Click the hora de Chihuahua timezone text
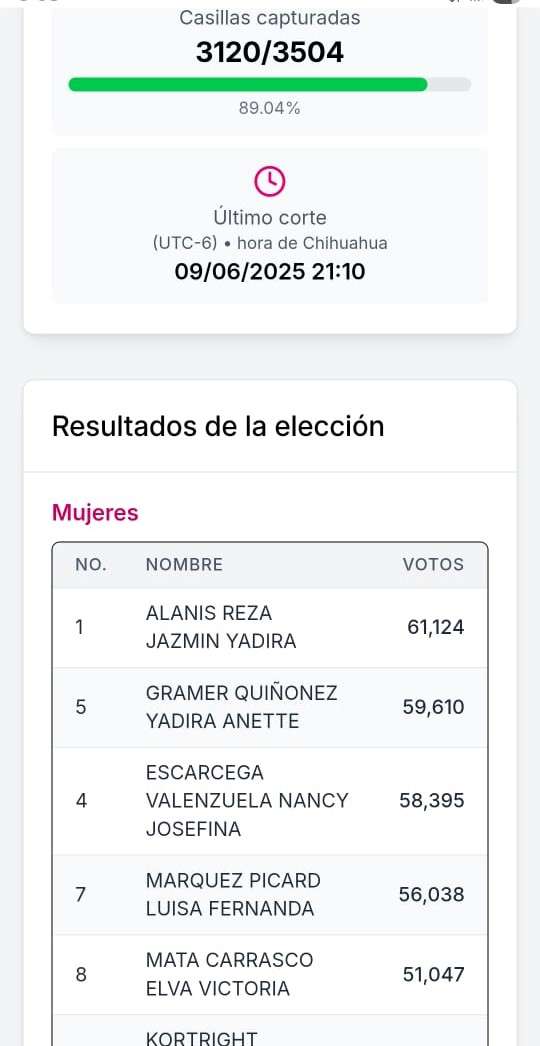Image resolution: width=540 pixels, height=1046 pixels. click(312, 243)
